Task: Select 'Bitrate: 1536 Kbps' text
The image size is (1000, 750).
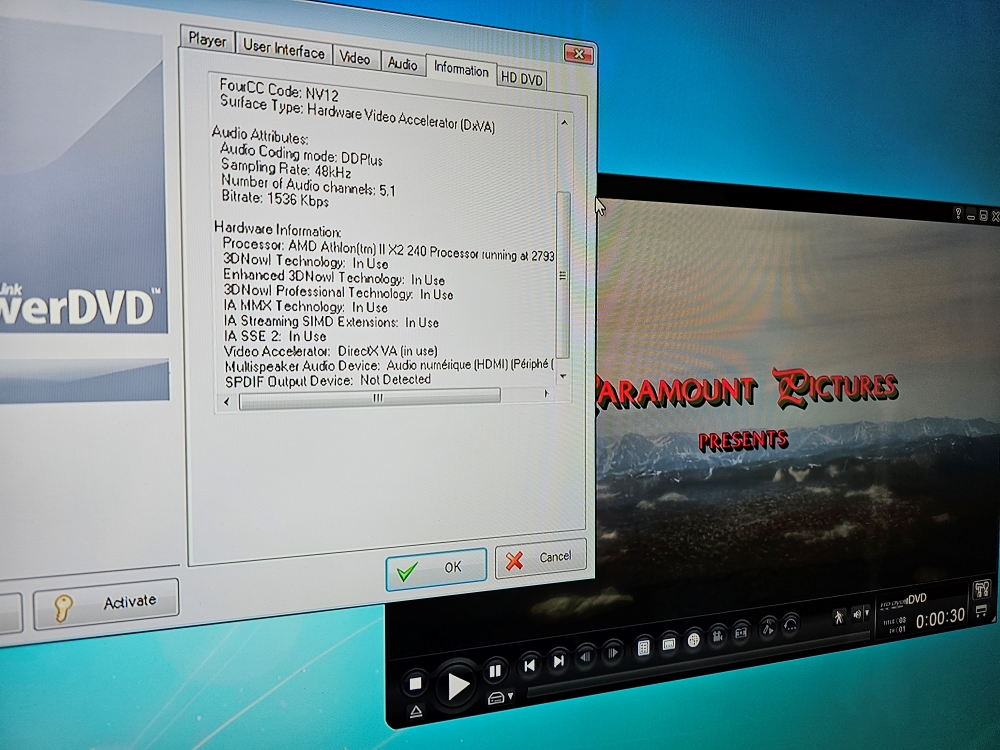Action: coord(276,198)
